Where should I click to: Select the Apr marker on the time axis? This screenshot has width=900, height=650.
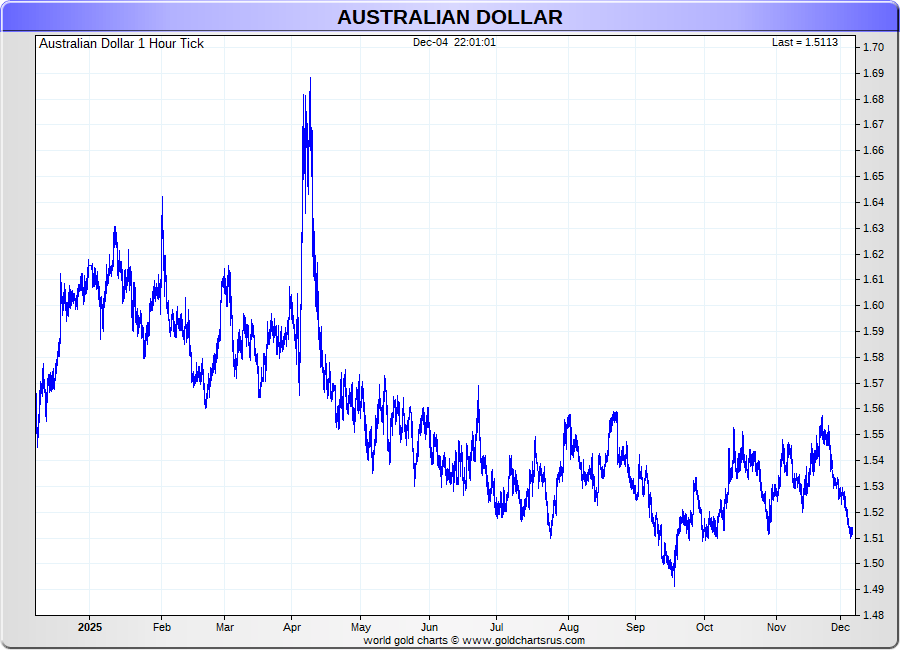coord(293,628)
